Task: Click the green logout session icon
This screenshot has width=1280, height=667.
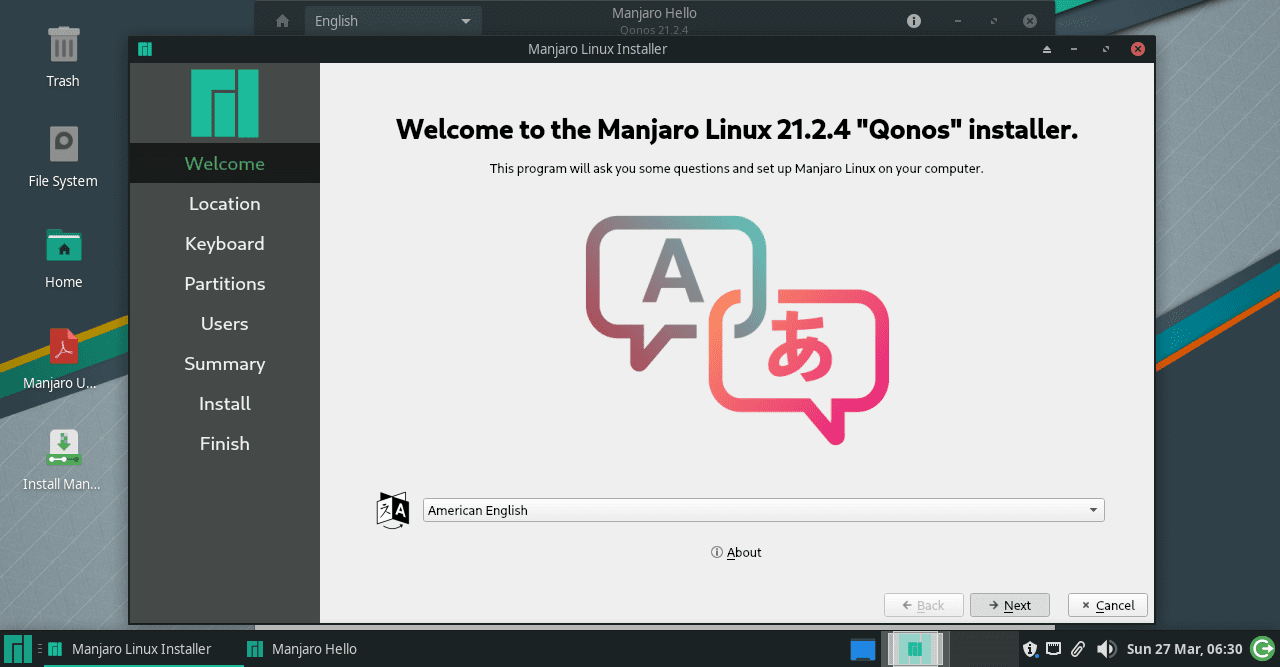Action: [x=1262, y=649]
